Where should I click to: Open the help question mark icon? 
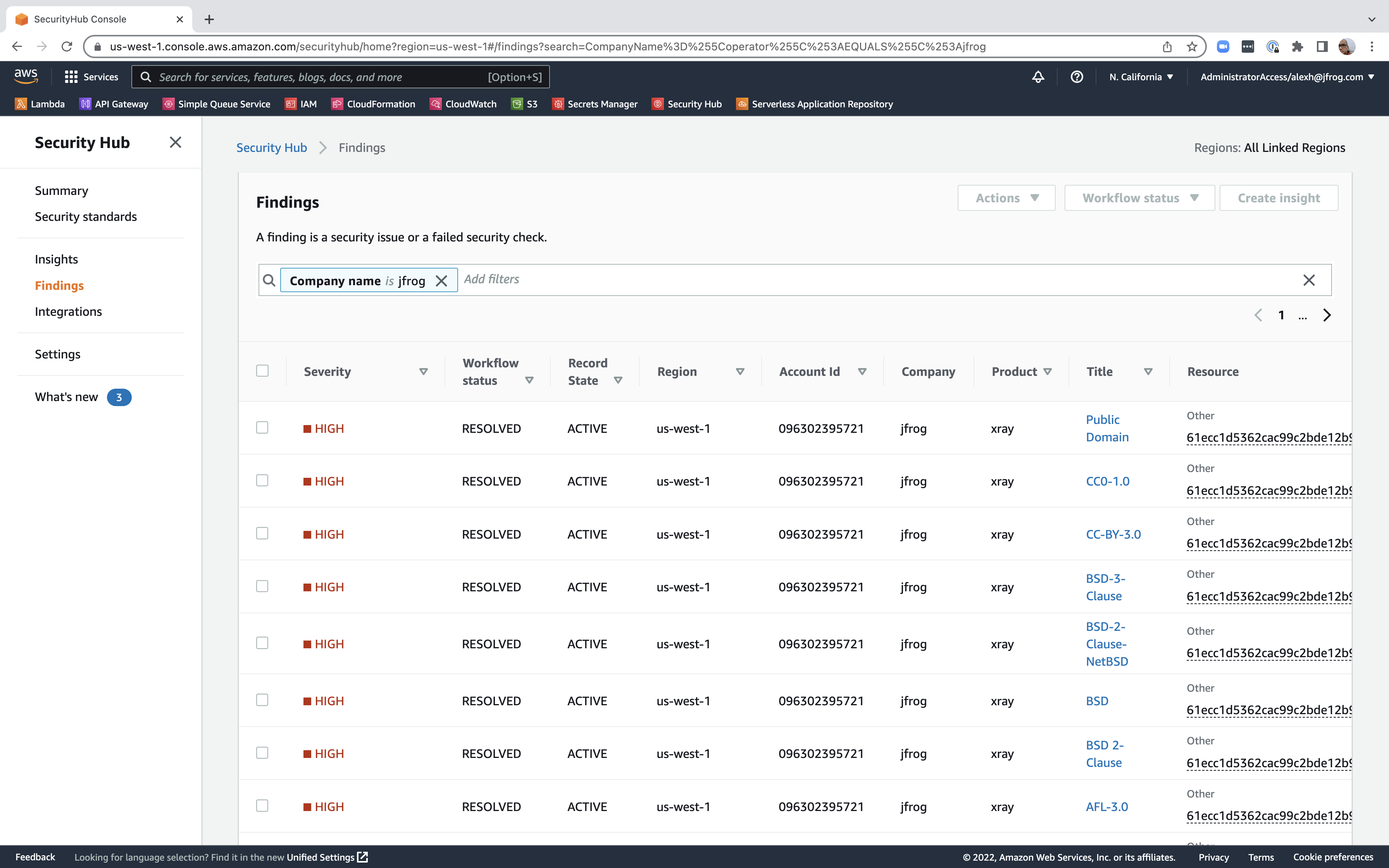point(1077,77)
